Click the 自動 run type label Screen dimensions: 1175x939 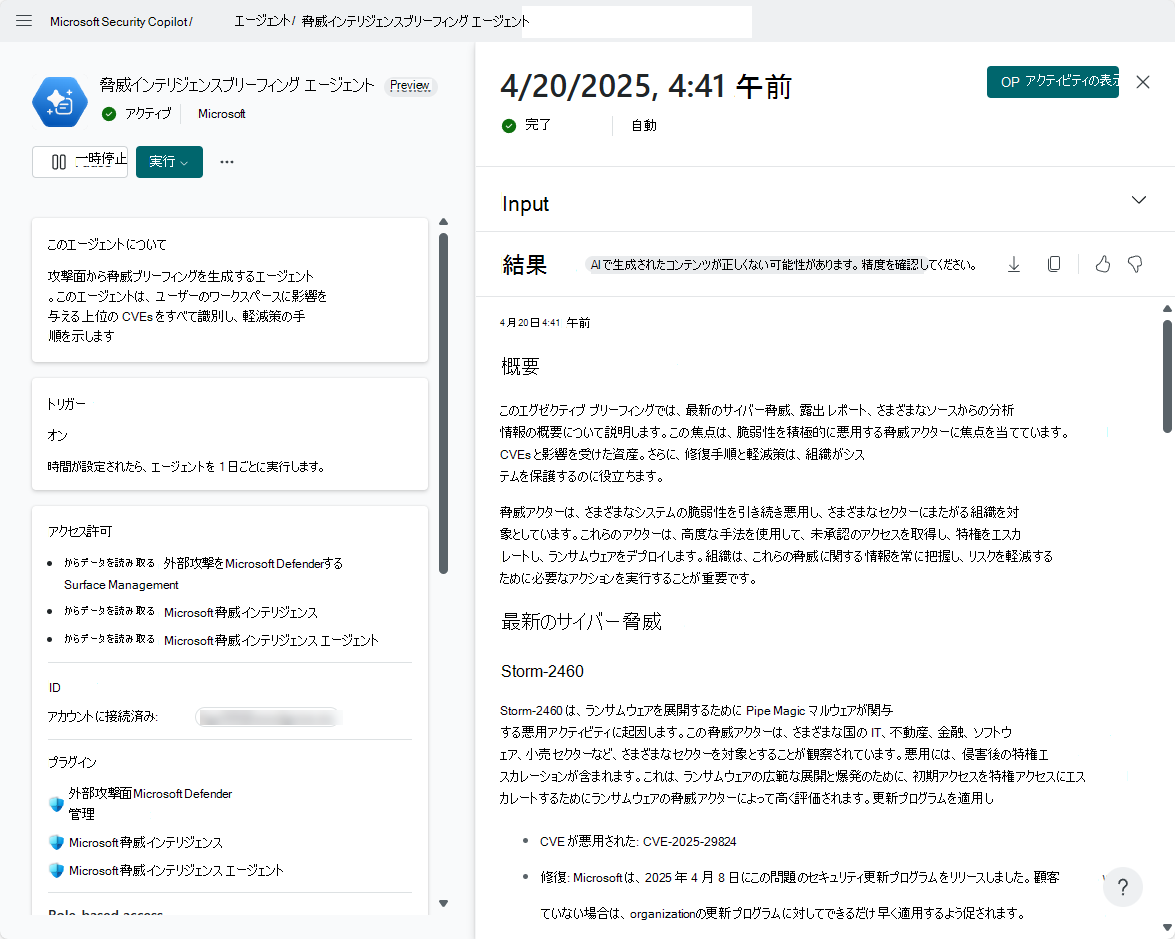click(x=644, y=126)
